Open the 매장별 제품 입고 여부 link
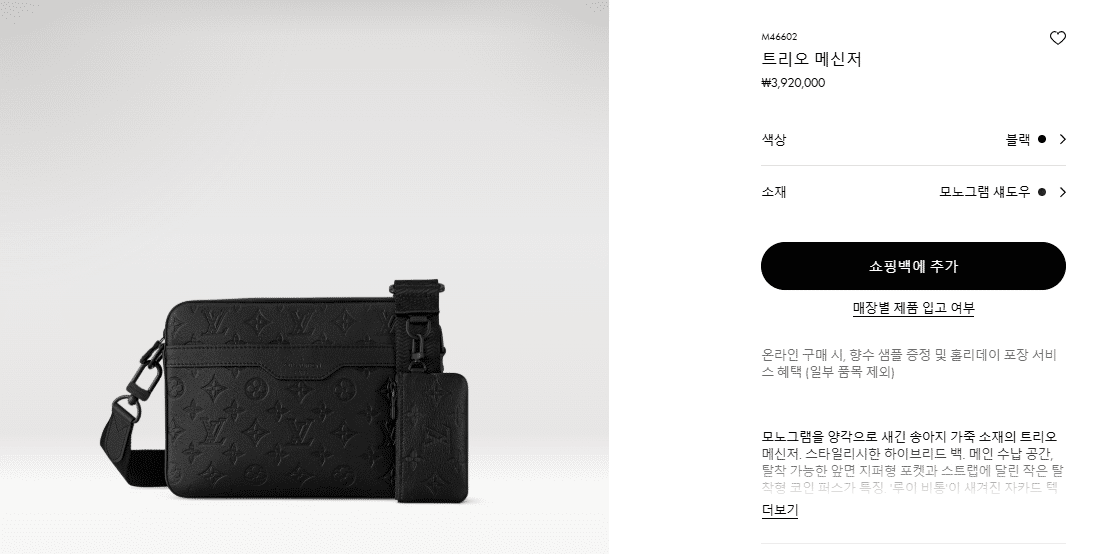1118x554 pixels. pos(913,308)
